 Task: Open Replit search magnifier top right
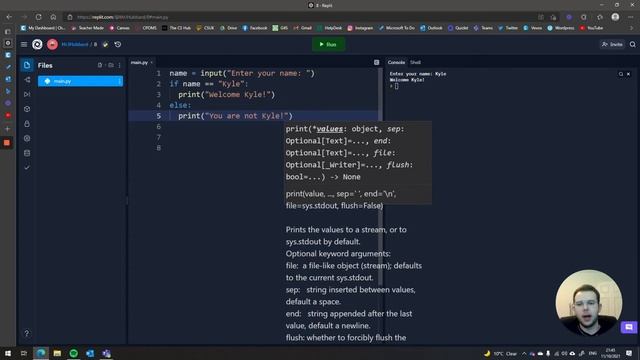(633, 44)
